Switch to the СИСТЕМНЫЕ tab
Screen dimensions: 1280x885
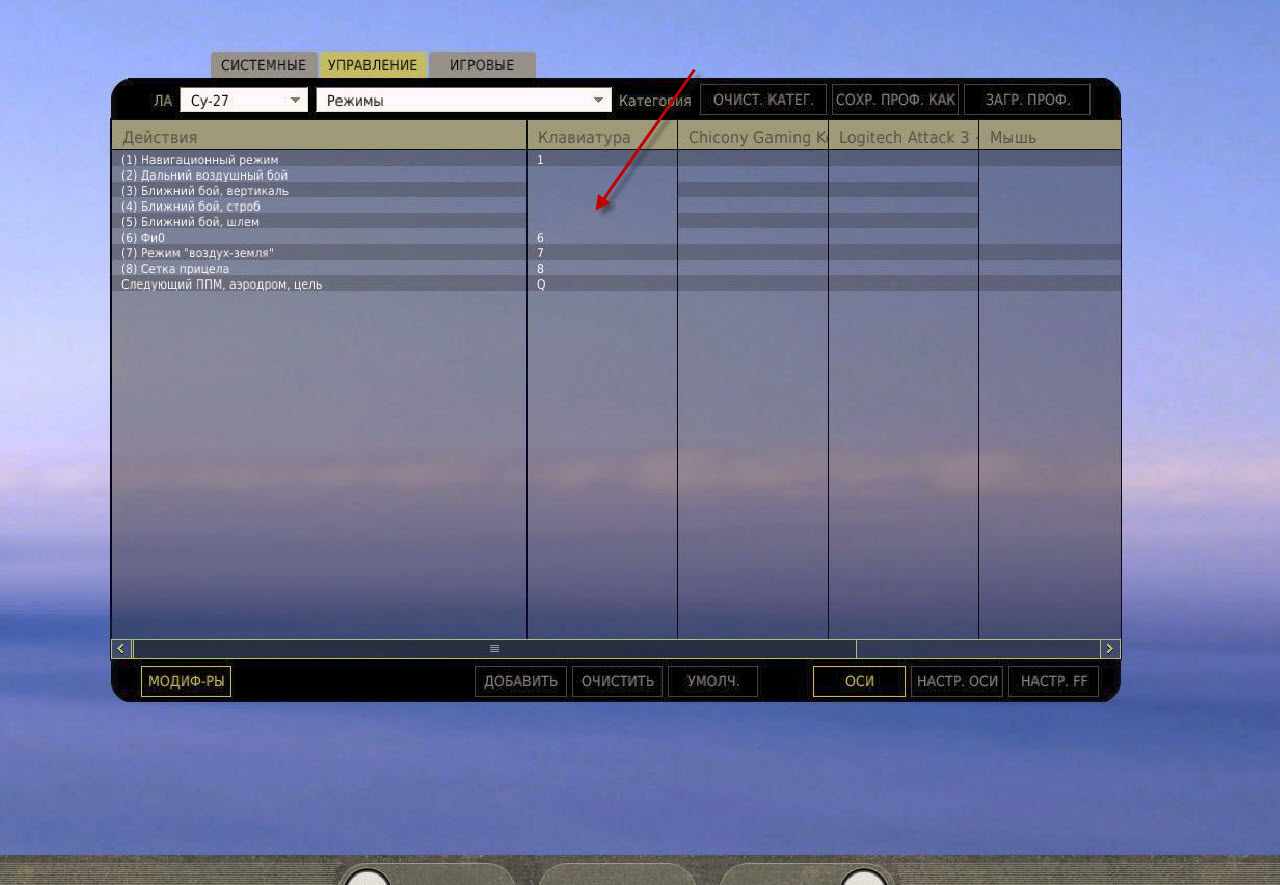coord(264,65)
